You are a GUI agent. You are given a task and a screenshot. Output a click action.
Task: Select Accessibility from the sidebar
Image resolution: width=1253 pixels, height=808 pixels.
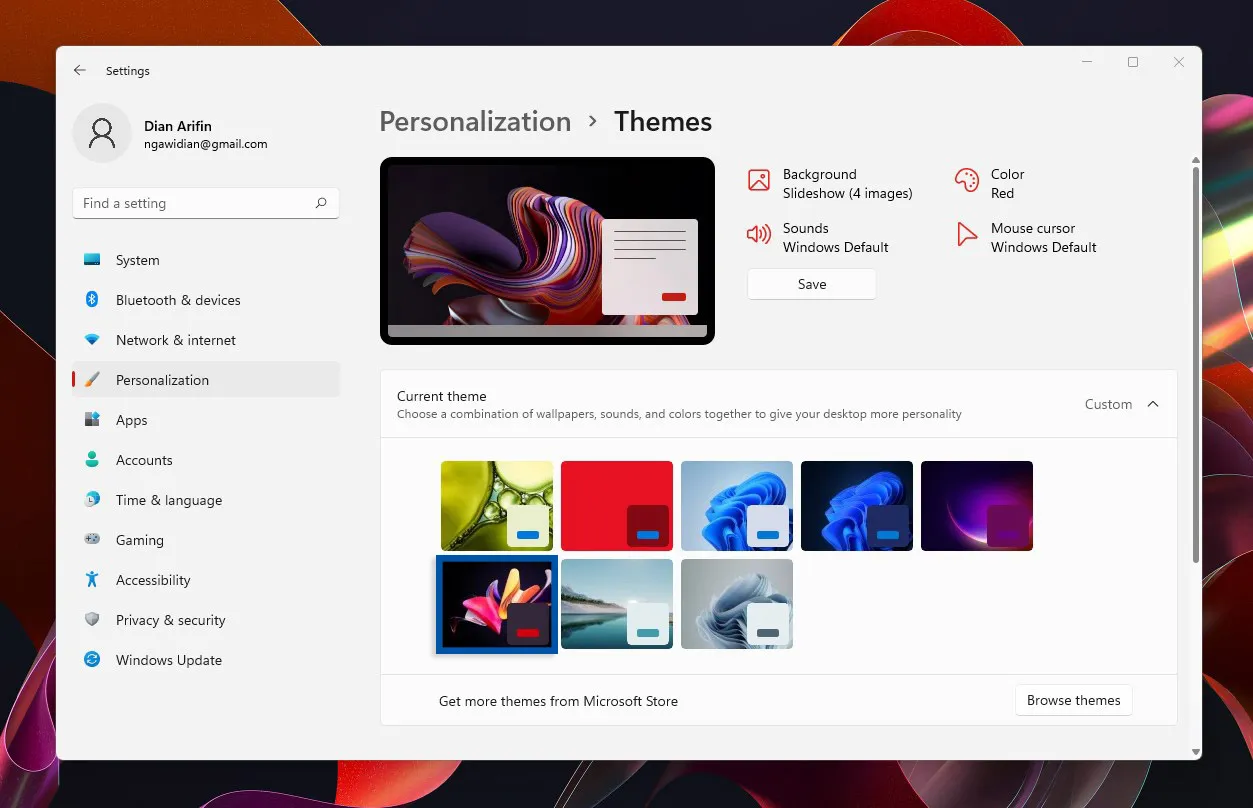154,580
